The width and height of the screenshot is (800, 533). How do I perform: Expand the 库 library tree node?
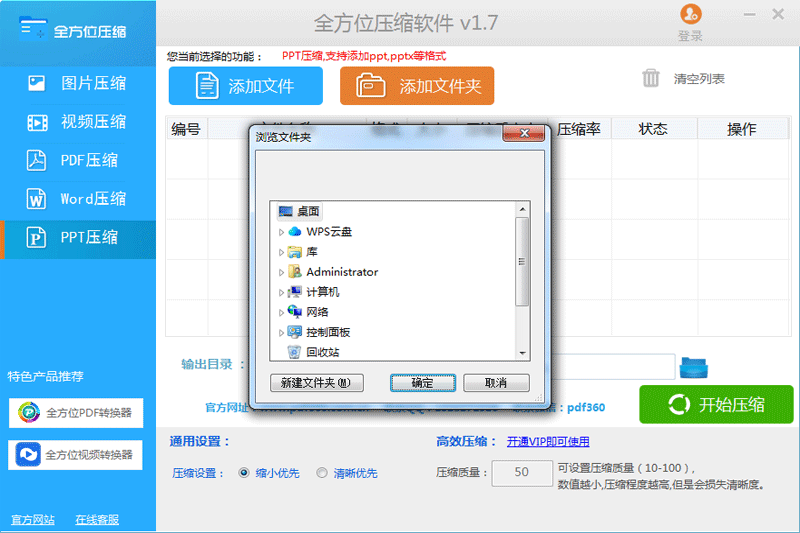281,252
